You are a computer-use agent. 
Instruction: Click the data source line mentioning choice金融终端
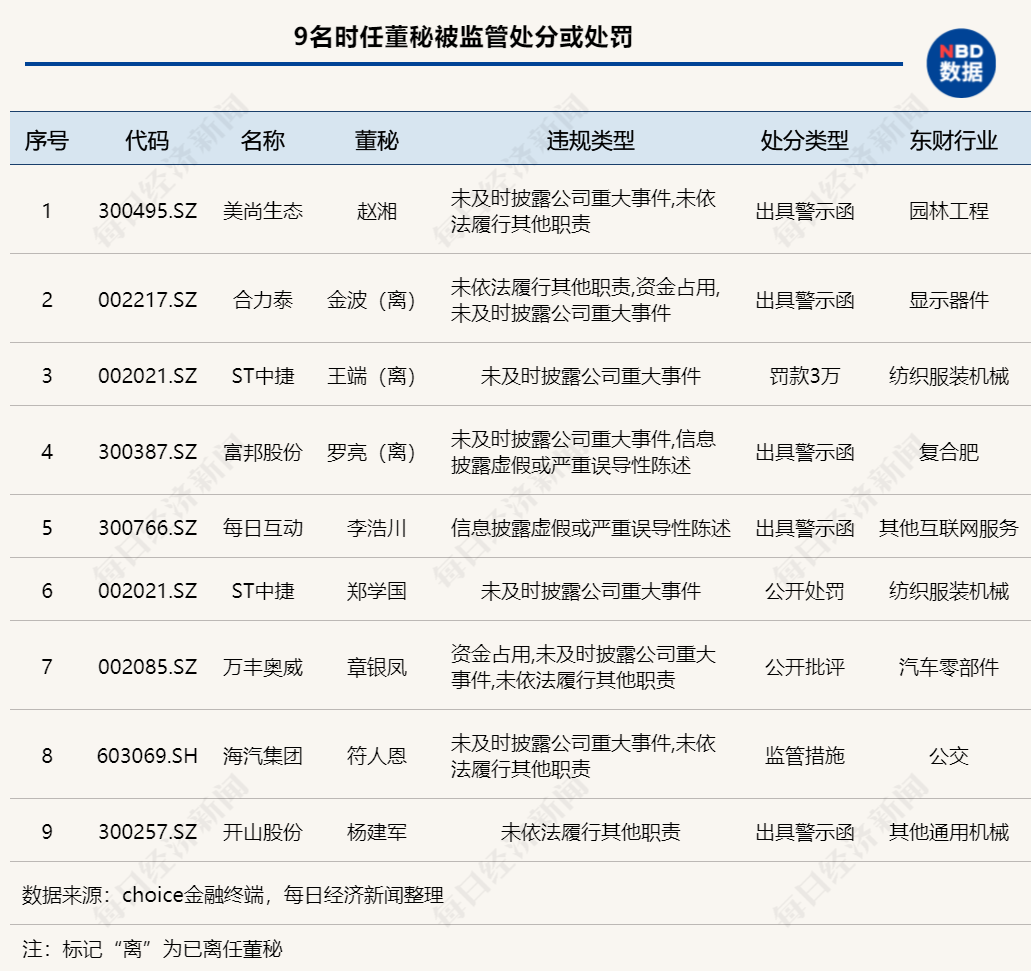tap(233, 895)
